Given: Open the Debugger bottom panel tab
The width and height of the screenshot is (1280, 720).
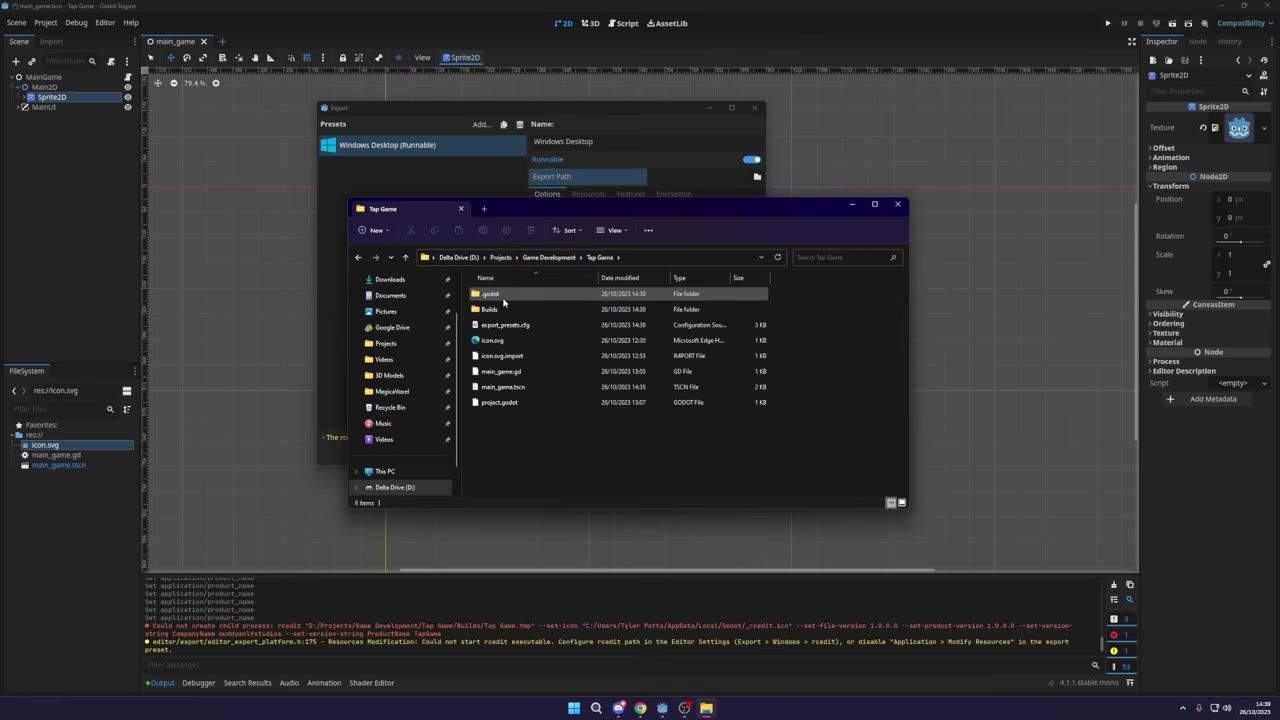Looking at the screenshot, I should pos(198,683).
